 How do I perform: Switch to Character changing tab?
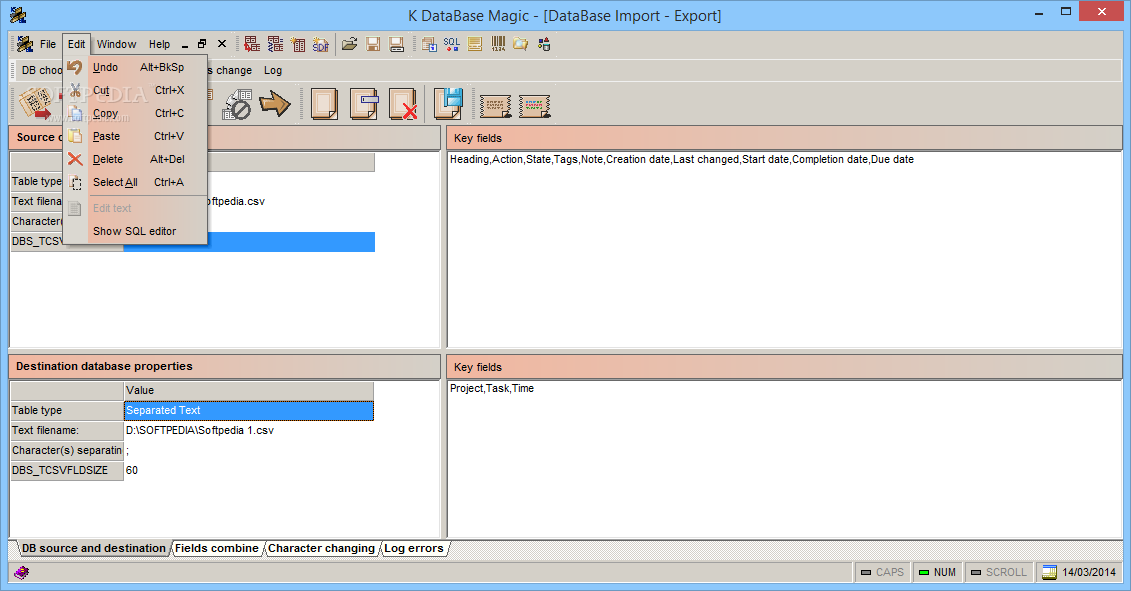[322, 548]
